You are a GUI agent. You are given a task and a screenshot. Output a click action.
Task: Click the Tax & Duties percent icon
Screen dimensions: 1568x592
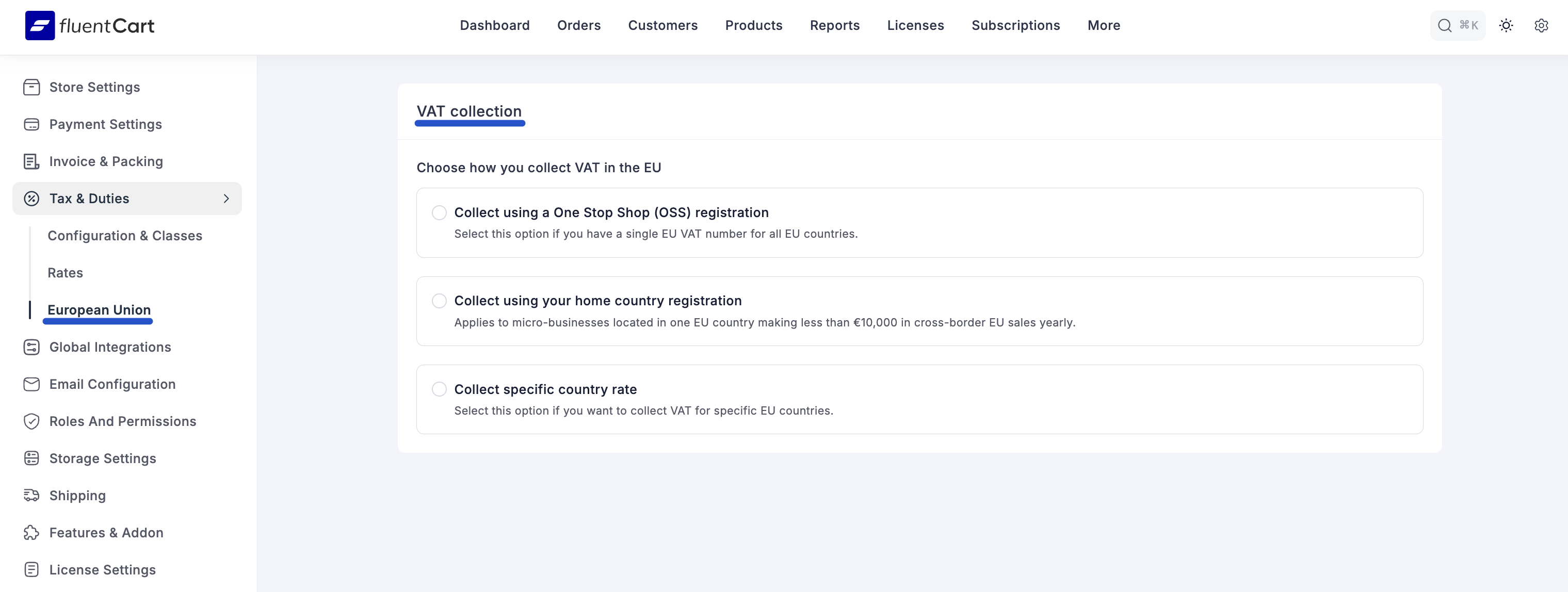31,199
